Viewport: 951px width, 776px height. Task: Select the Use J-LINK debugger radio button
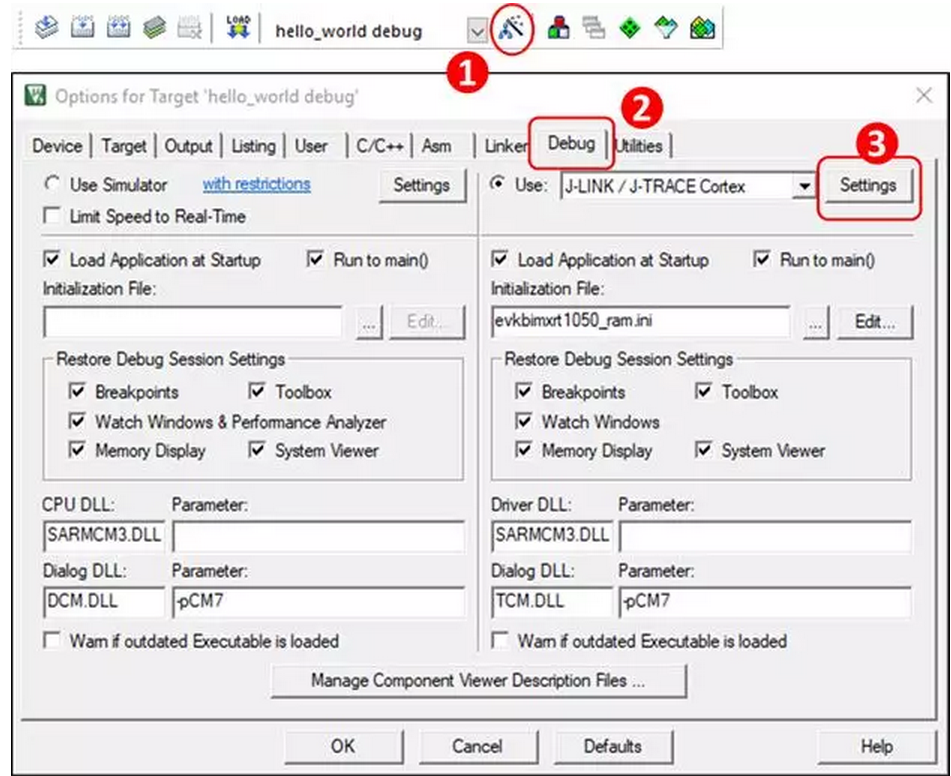[x=499, y=184]
